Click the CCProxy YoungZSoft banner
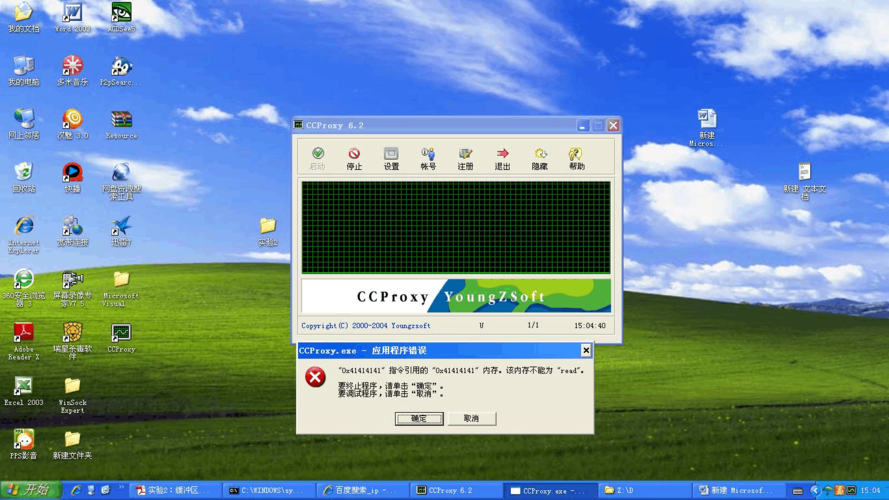Viewport: 889px width, 500px height. [456, 297]
